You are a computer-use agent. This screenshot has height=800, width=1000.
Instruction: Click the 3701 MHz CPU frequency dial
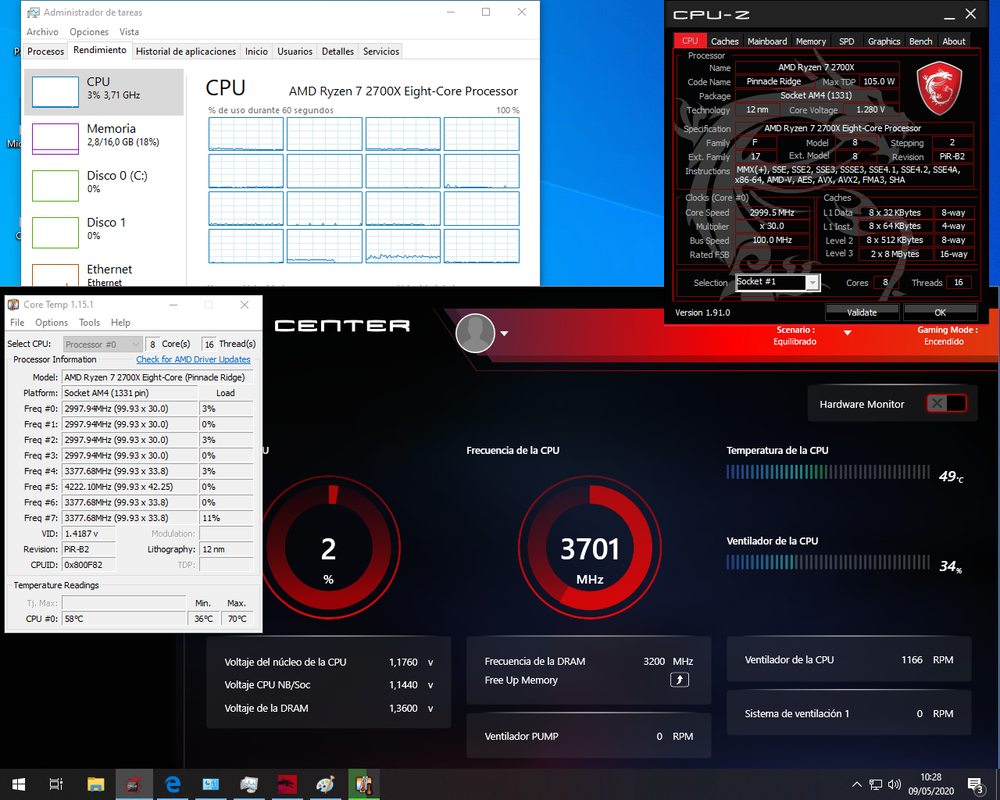click(x=589, y=547)
